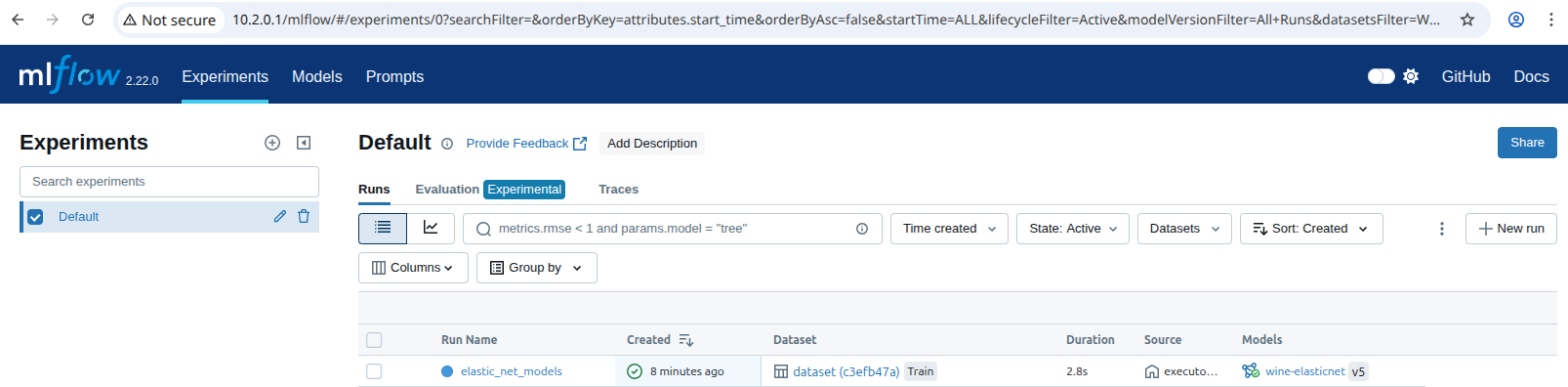Screen dimensions: 1568x387
Task: Uncheck the Default experiment checkbox
Action: point(35,217)
